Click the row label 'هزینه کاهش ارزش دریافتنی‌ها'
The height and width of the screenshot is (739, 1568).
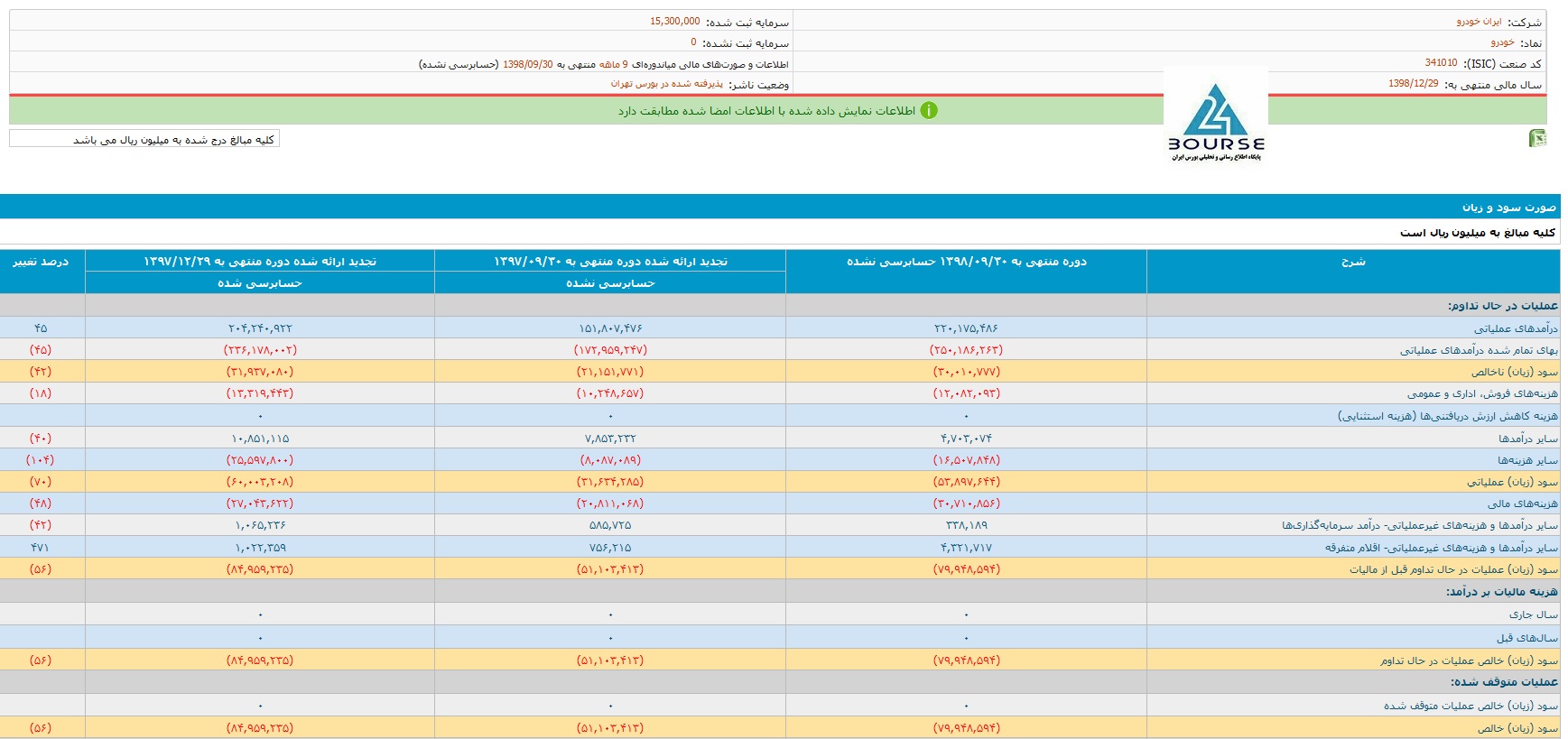(1448, 416)
